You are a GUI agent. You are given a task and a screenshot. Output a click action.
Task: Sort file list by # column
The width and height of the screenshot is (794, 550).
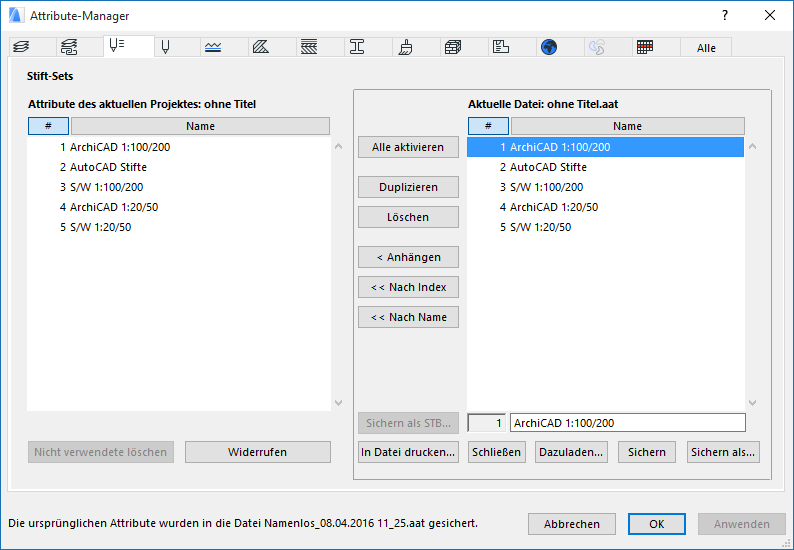[488, 126]
